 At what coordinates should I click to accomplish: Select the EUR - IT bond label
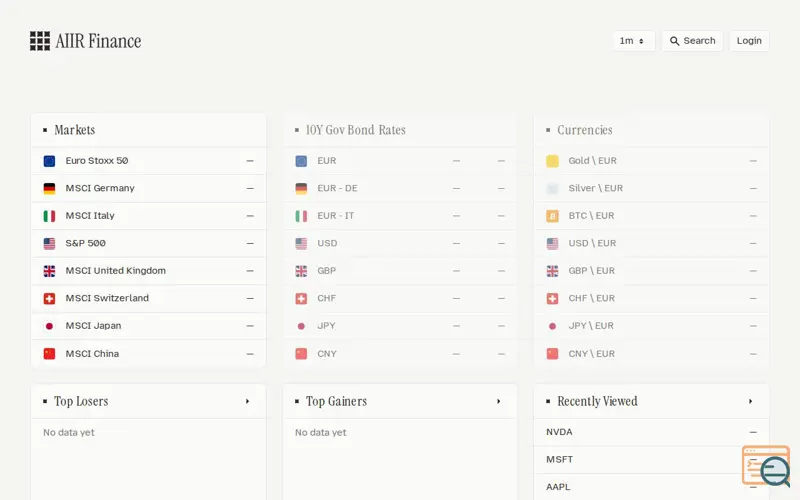(336, 216)
